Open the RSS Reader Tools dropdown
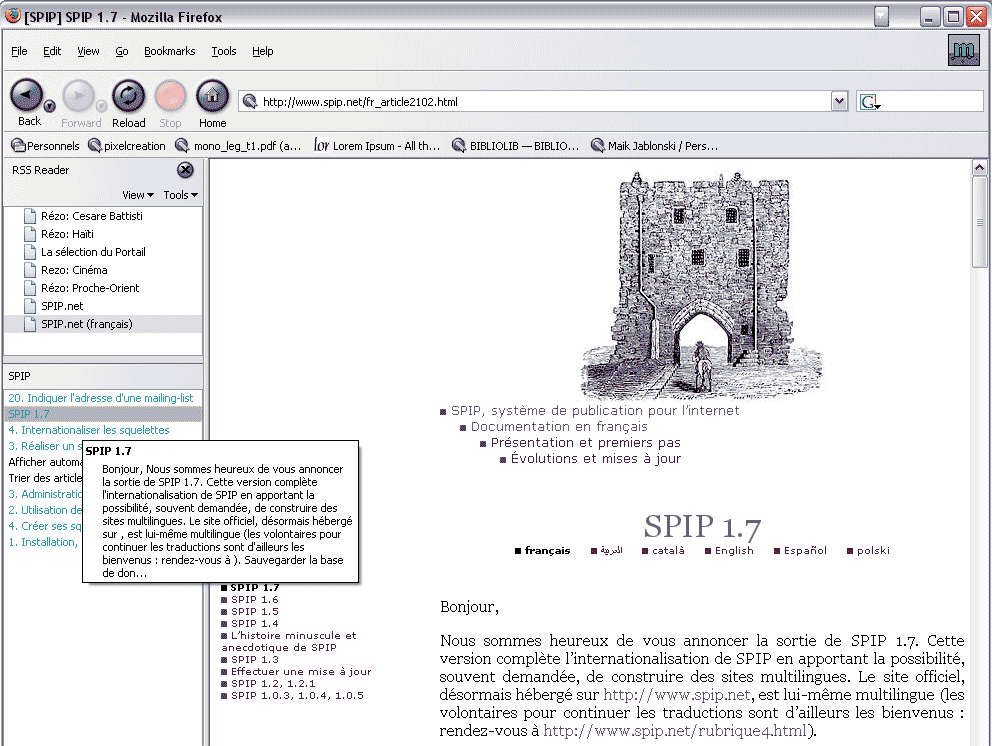The width and height of the screenshot is (992, 746). tap(180, 195)
